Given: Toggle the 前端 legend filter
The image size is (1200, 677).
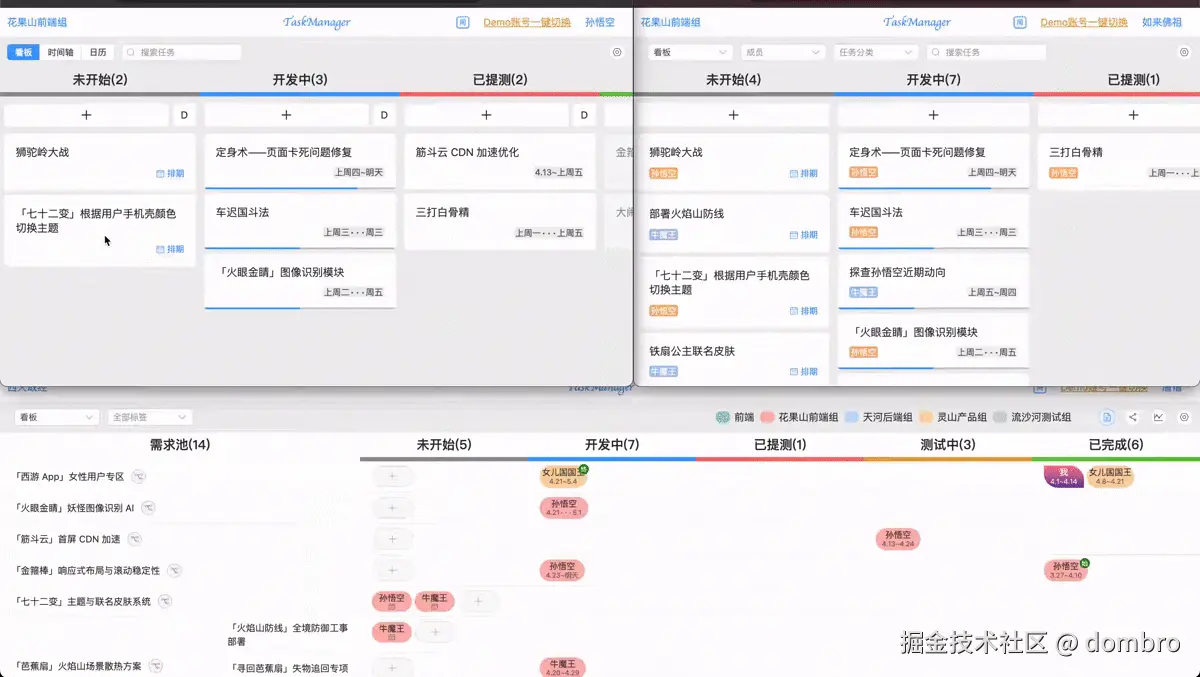Looking at the screenshot, I should [x=738, y=417].
